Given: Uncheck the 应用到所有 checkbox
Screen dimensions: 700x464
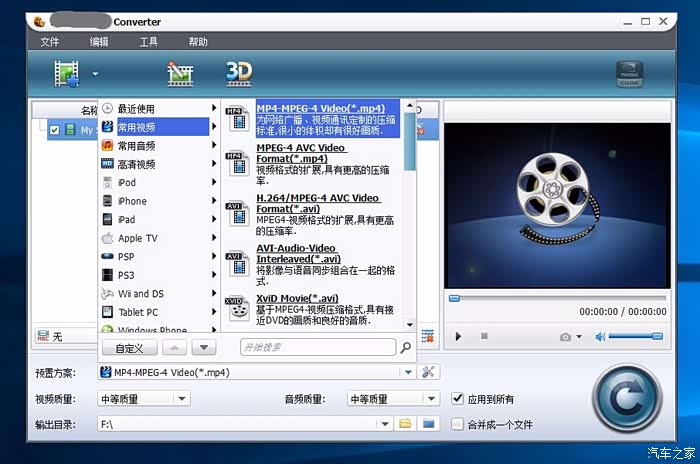Looking at the screenshot, I should [x=458, y=399].
